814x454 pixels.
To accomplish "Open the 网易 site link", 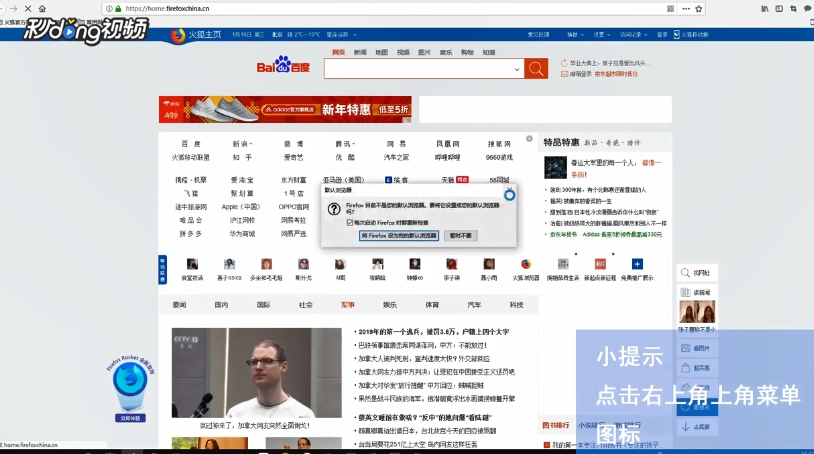I will pos(396,144).
